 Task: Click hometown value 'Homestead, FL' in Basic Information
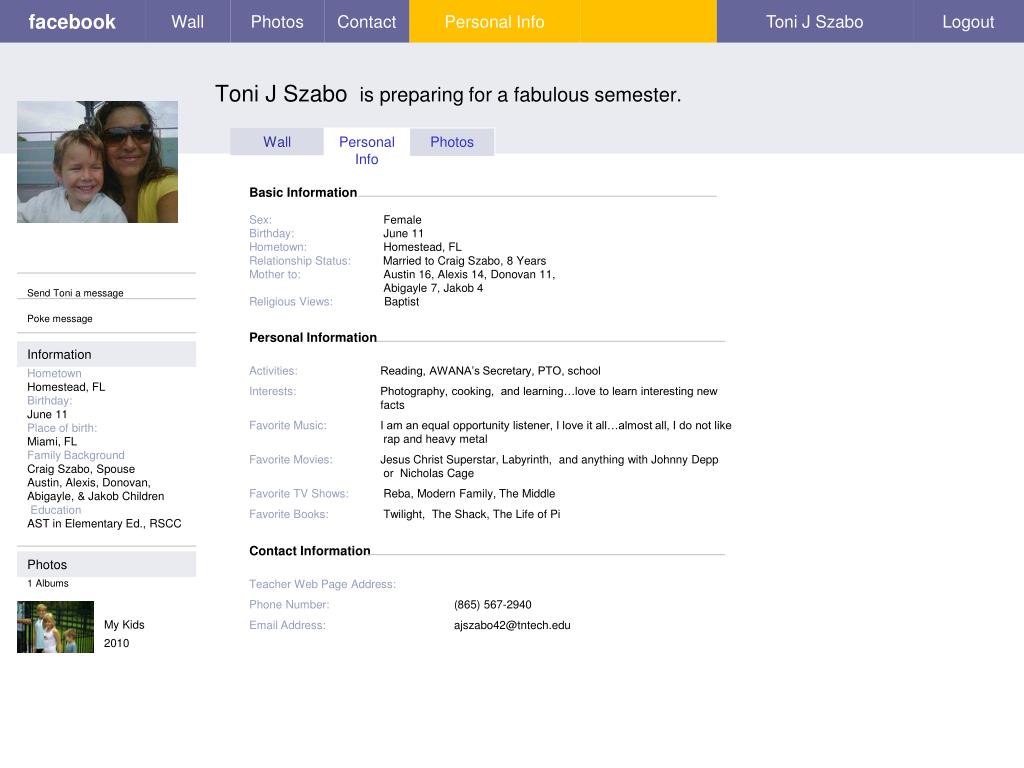[423, 247]
